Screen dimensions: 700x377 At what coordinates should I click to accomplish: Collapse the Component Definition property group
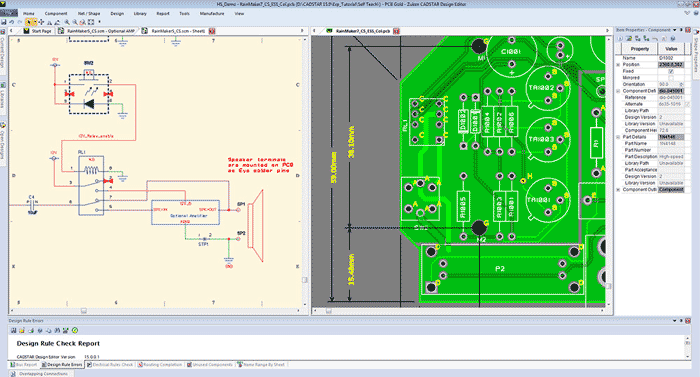click(618, 91)
